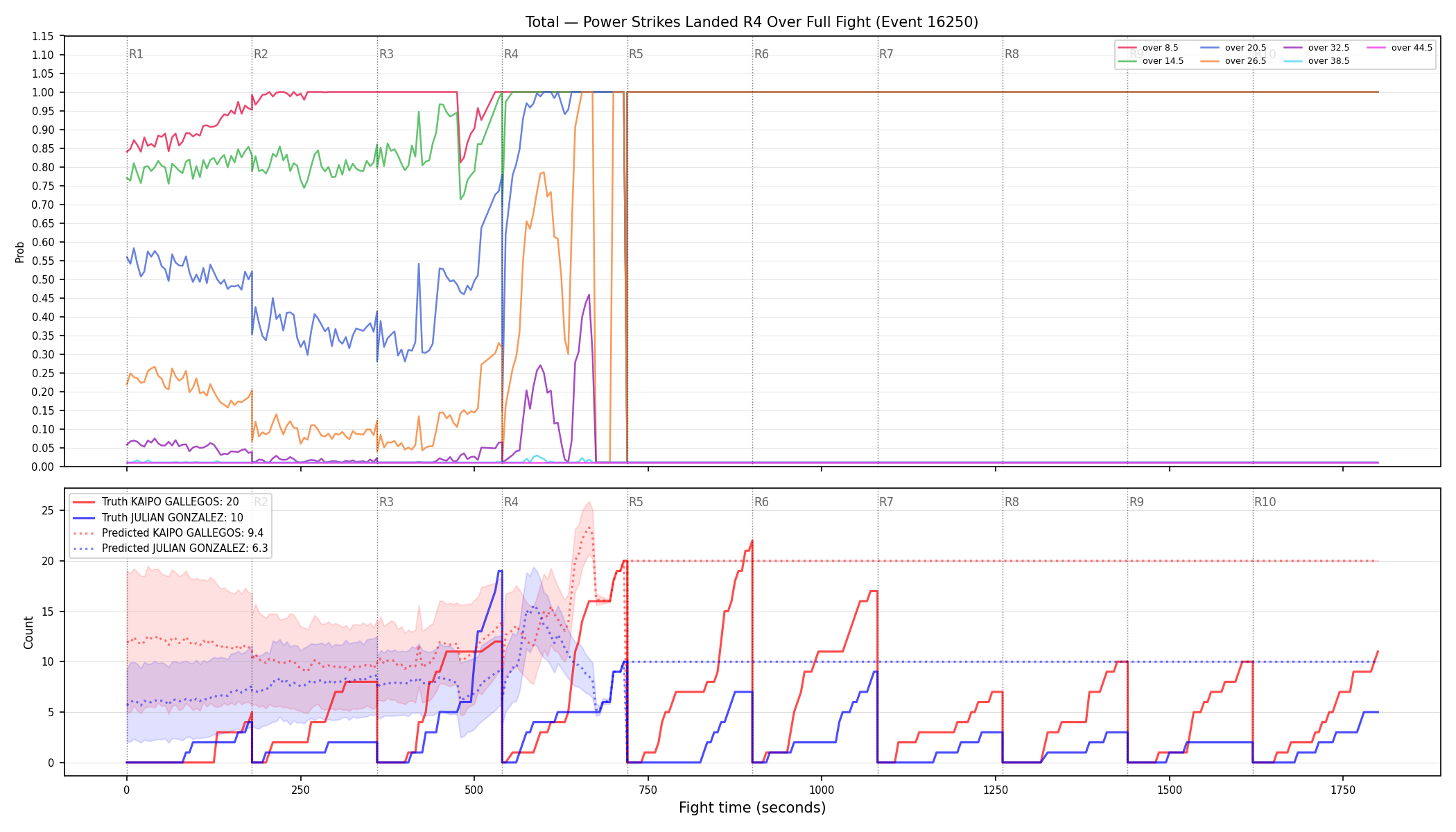Viewport: 1456px width, 832px height.
Task: Select the 'over 32.5' legend entry
Action: click(x=1317, y=48)
